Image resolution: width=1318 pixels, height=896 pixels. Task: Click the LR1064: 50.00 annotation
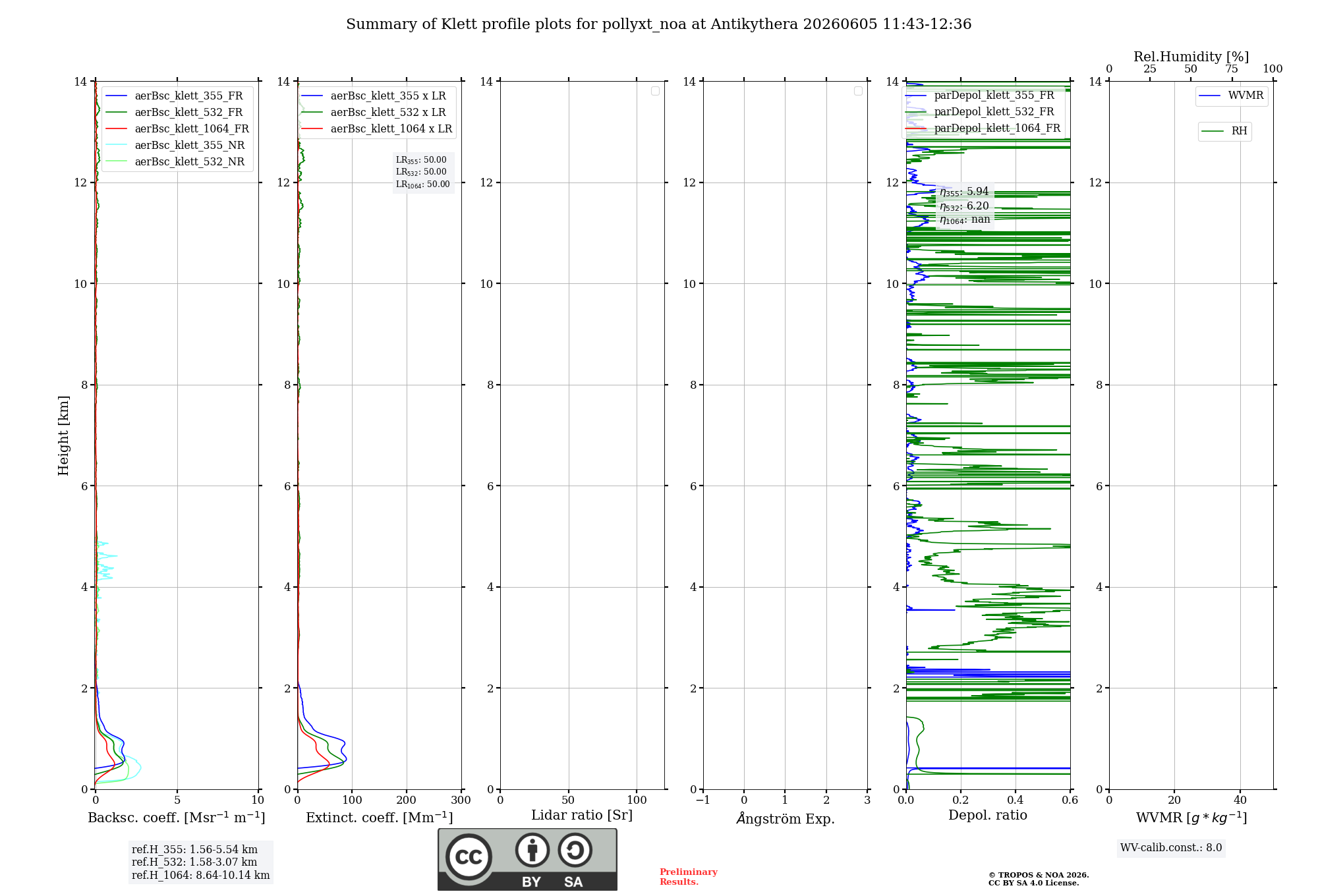[423, 184]
